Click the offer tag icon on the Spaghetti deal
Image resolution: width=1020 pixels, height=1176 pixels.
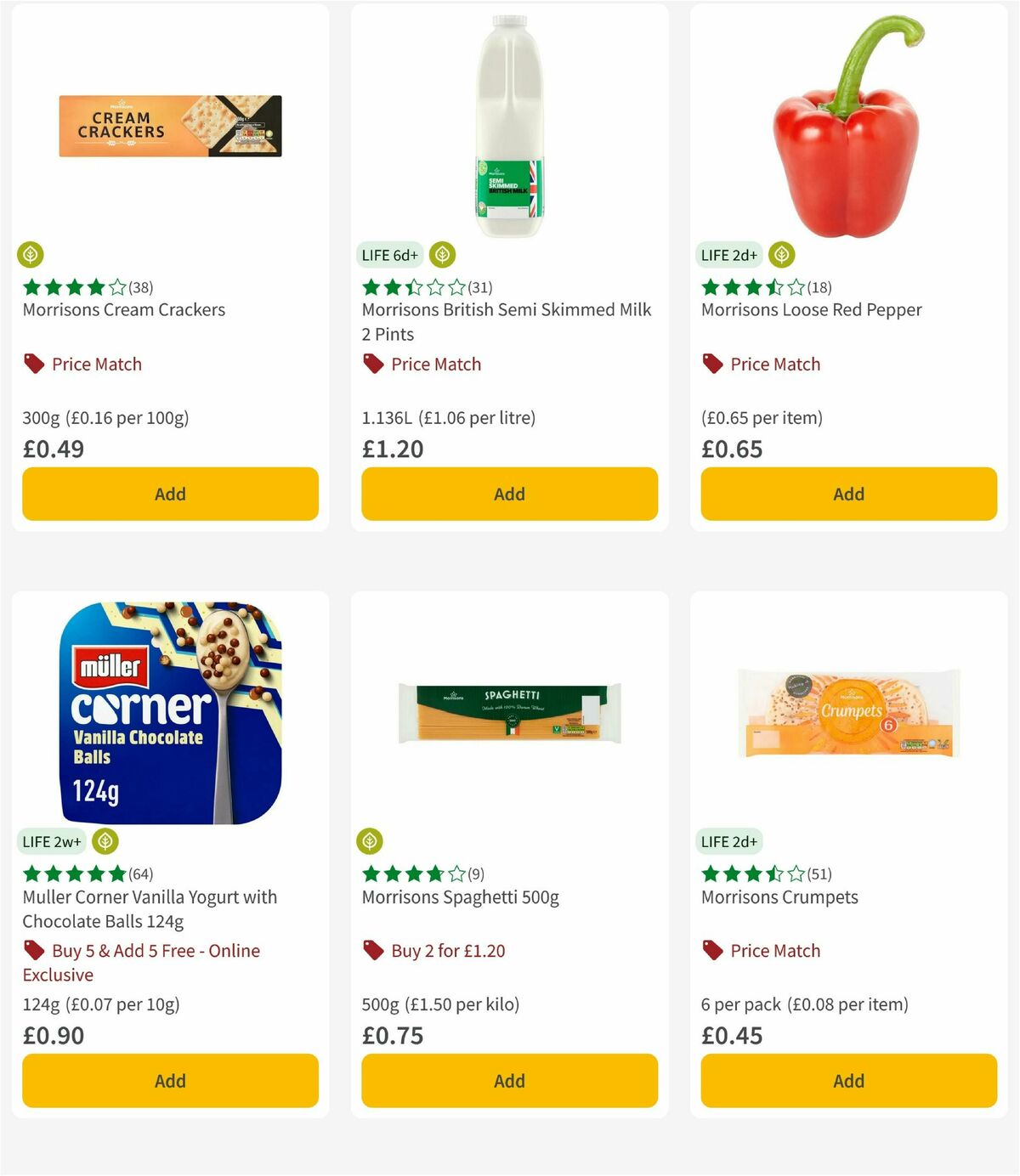point(373,951)
